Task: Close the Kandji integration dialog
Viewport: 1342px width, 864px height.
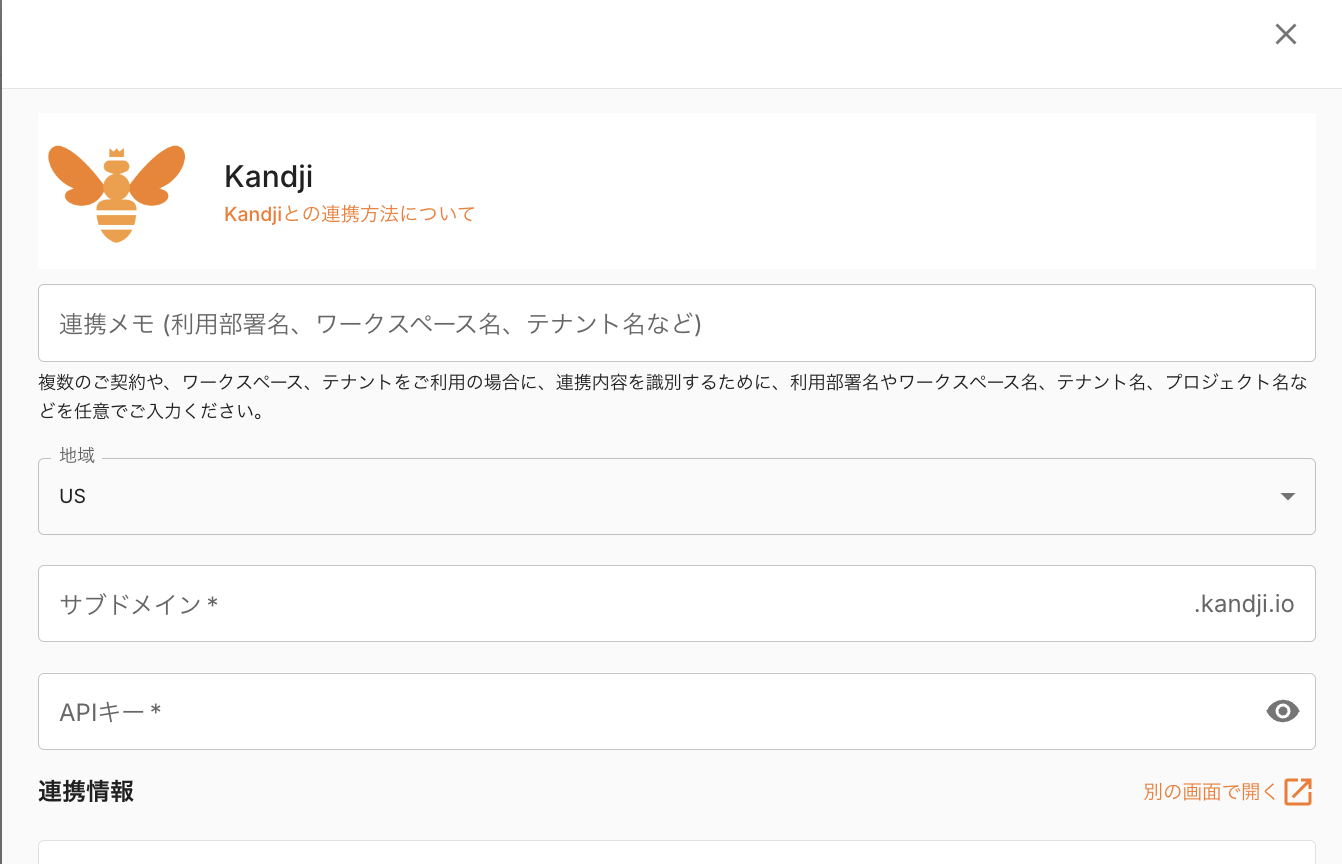Action: coord(1285,34)
